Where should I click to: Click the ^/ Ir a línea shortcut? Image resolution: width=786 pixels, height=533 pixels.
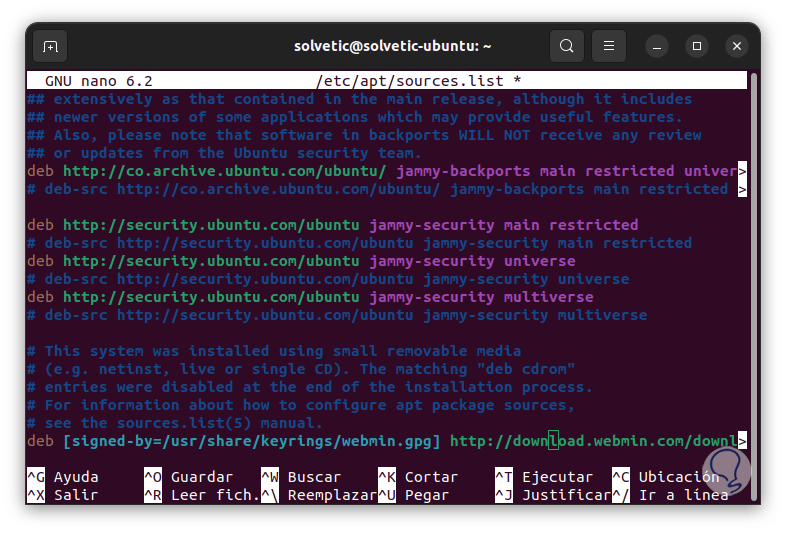tap(670, 495)
